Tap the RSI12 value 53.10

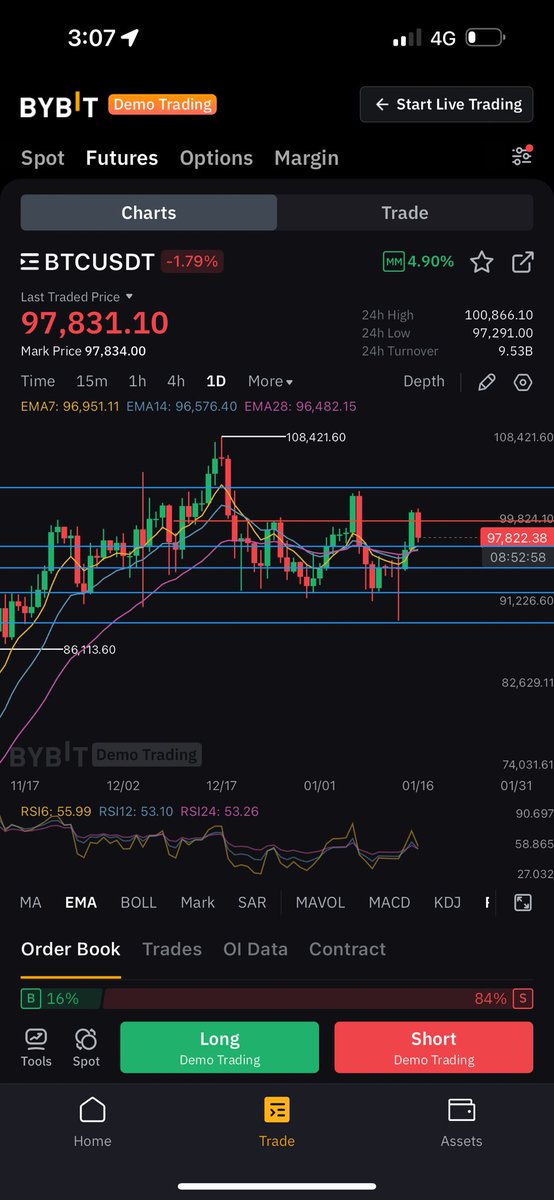point(136,811)
